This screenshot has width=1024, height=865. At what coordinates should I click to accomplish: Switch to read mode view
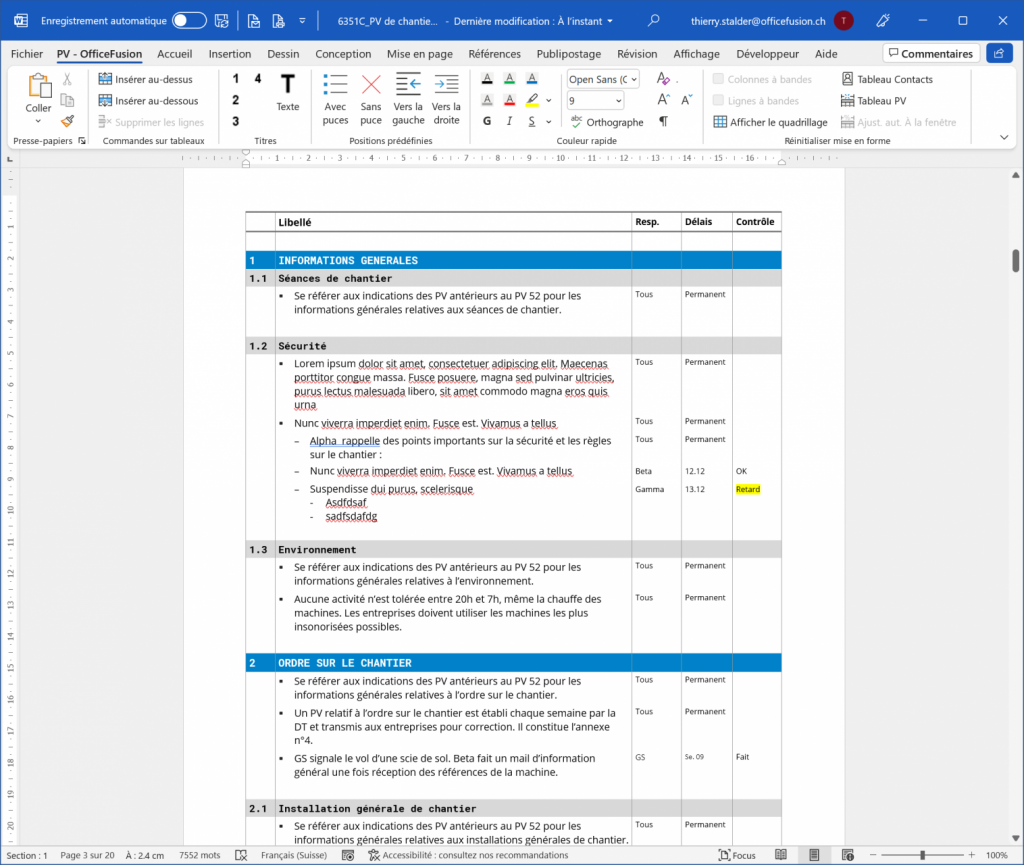(781, 855)
